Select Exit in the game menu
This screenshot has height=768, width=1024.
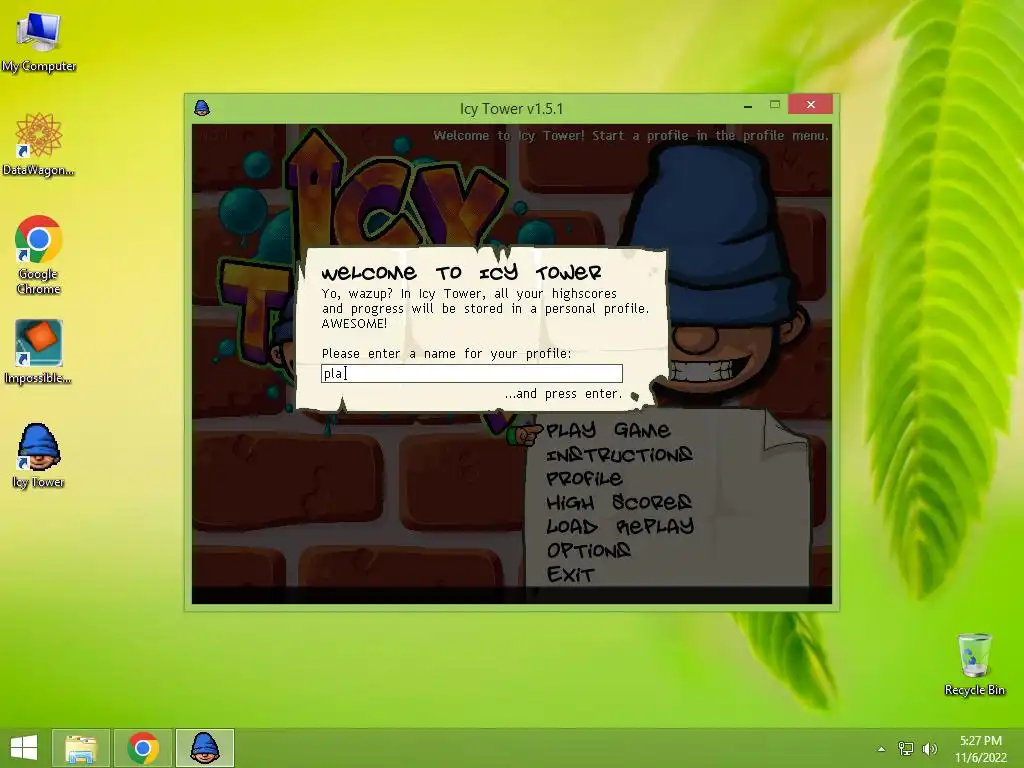(570, 575)
